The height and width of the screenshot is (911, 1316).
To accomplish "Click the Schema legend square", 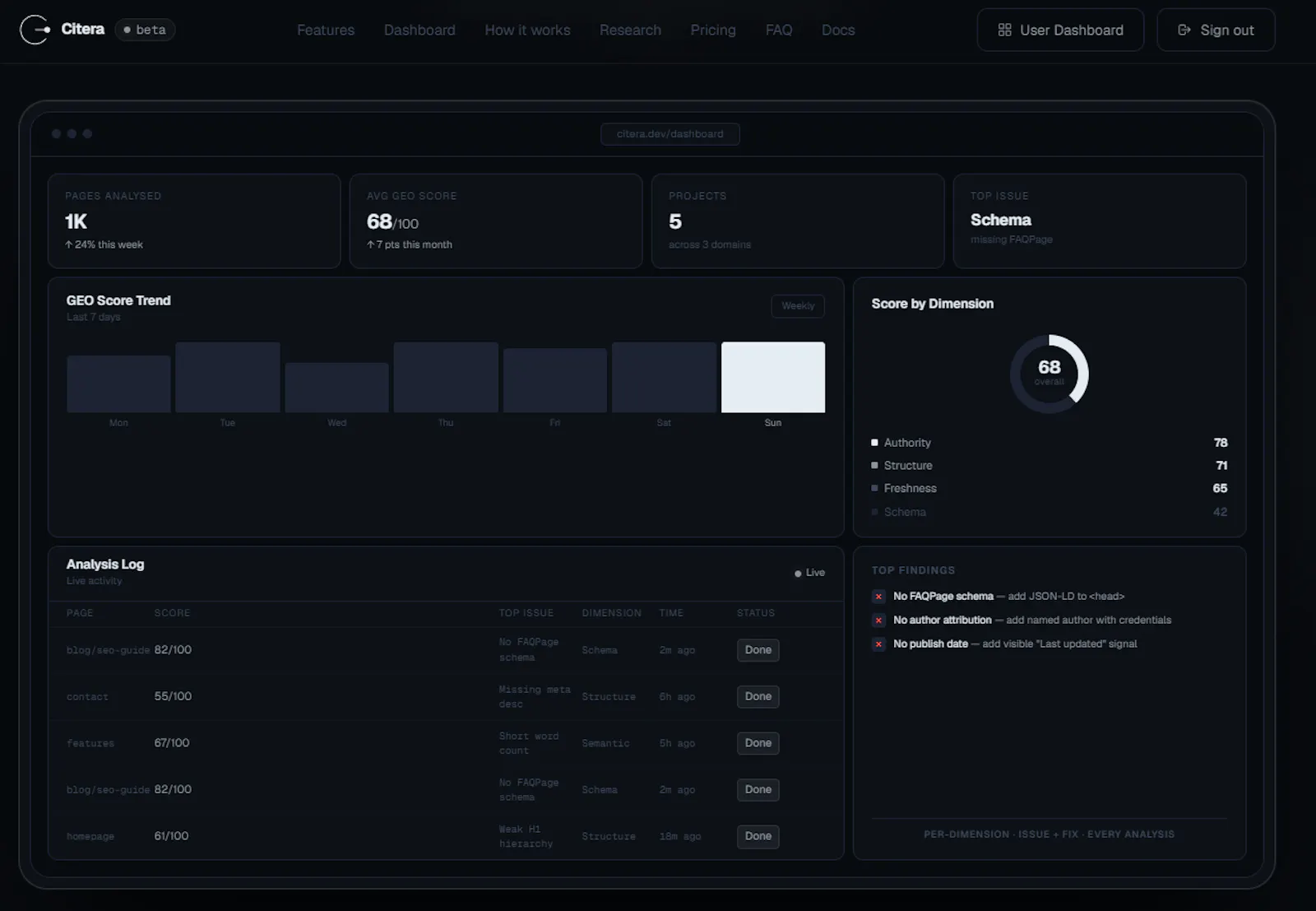I will pos(874,512).
